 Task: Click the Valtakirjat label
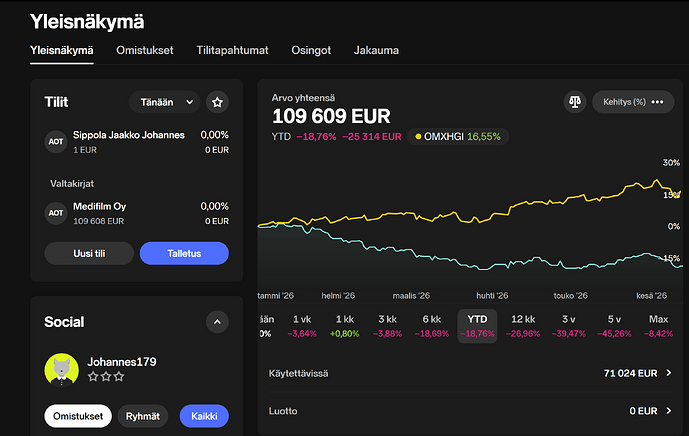point(72,184)
